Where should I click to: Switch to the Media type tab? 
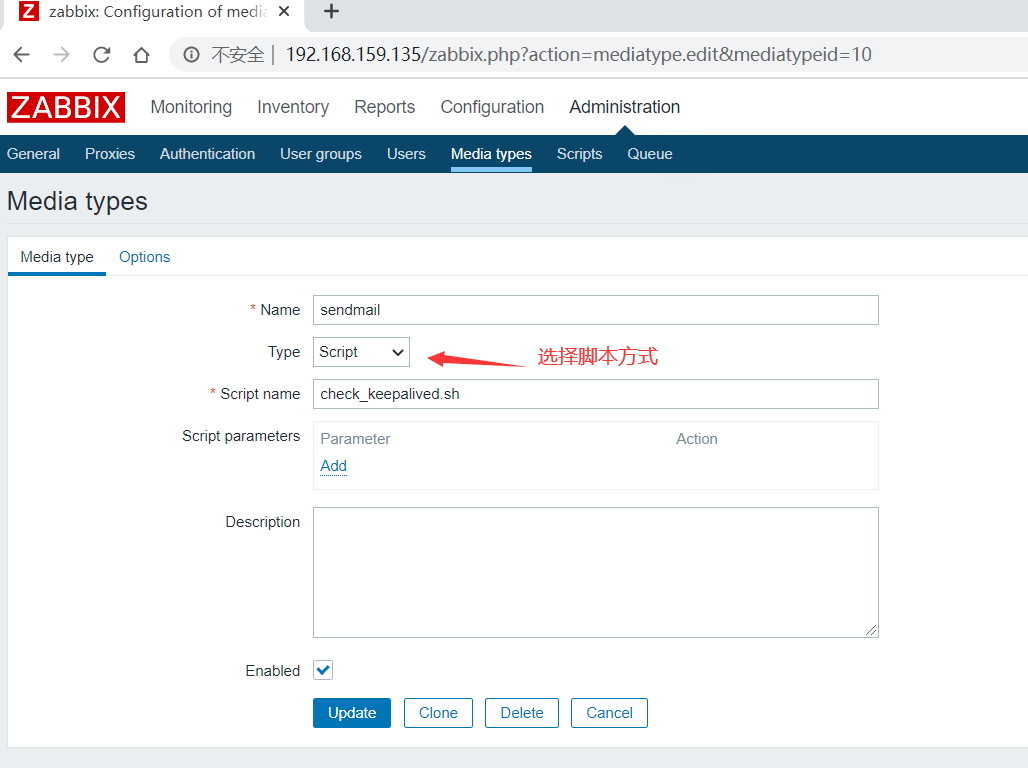tap(56, 257)
